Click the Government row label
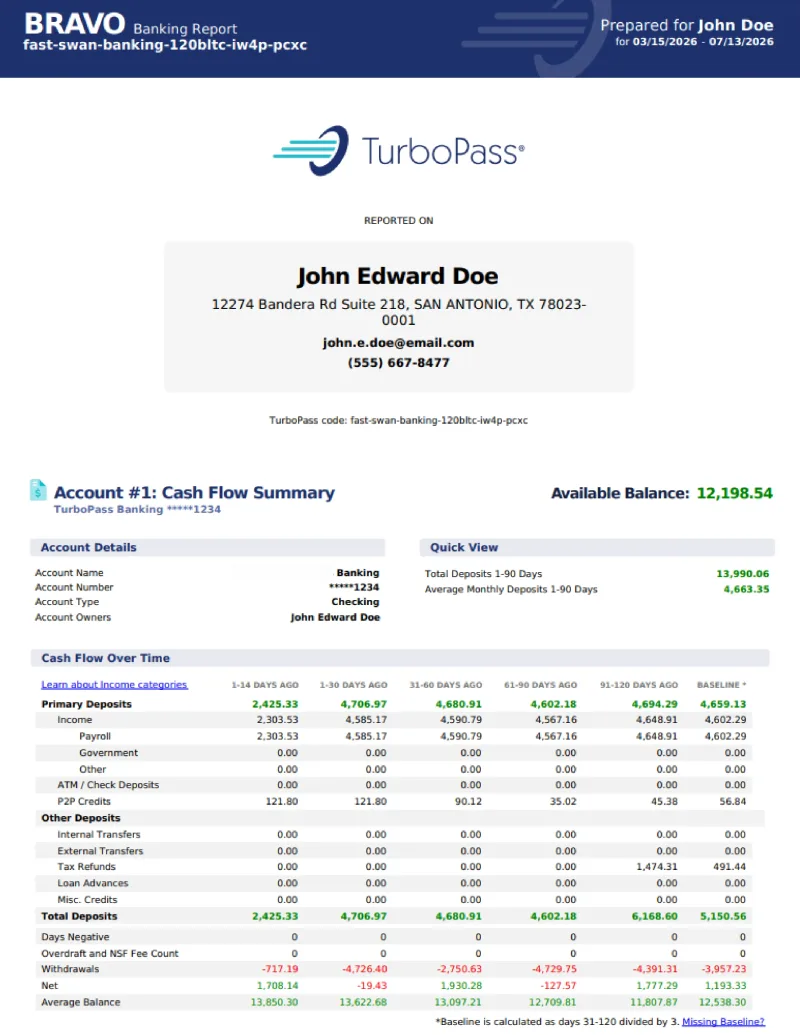Image resolution: width=800 pixels, height=1035 pixels. tap(108, 752)
